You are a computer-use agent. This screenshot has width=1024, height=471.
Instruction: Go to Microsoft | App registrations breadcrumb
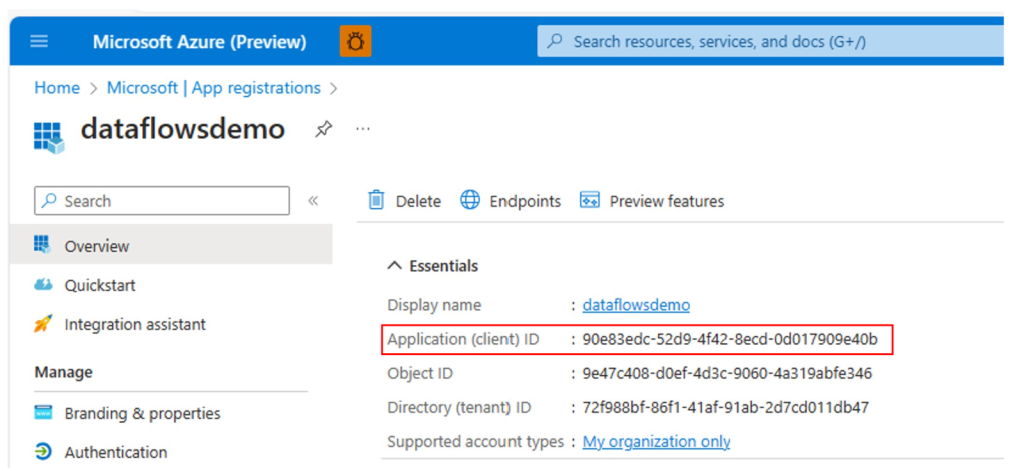pyautogui.click(x=214, y=88)
